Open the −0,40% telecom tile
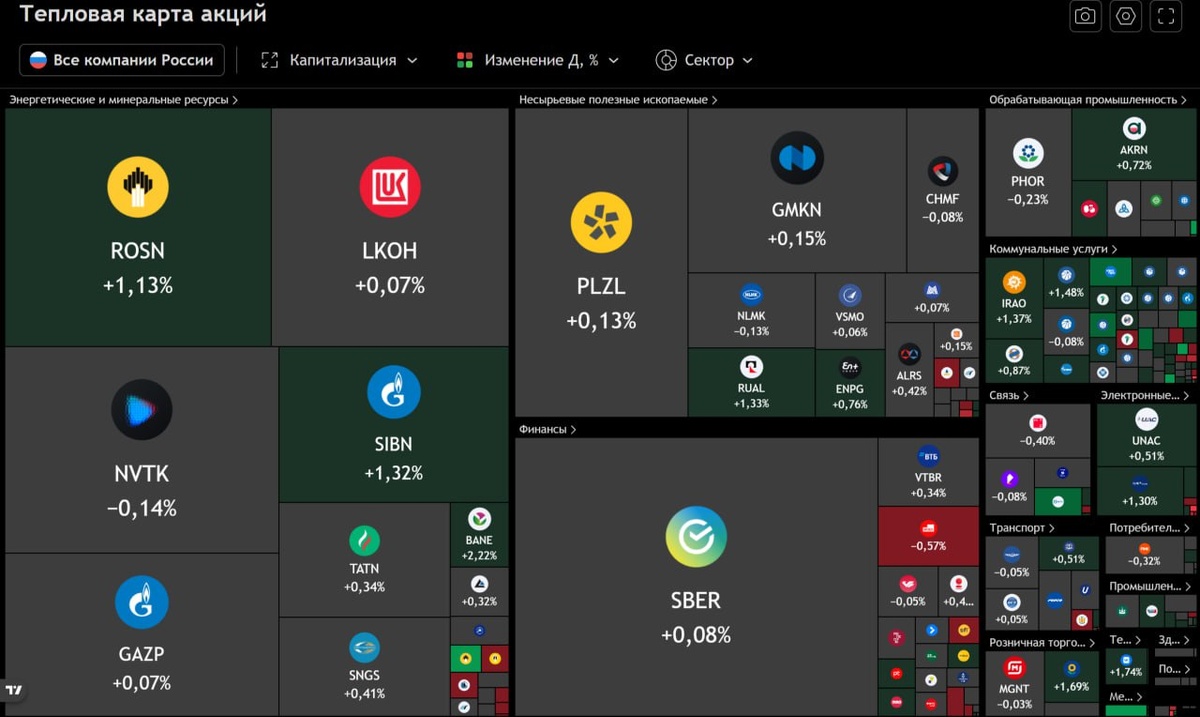 pos(1037,430)
